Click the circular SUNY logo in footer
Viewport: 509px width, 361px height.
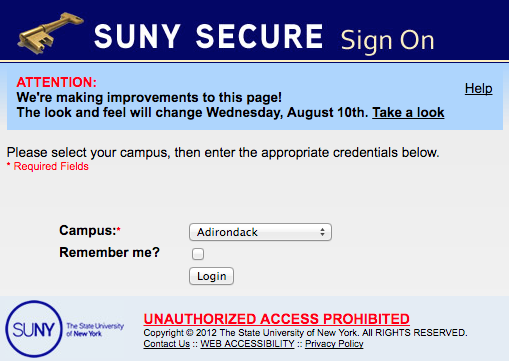(x=34, y=329)
